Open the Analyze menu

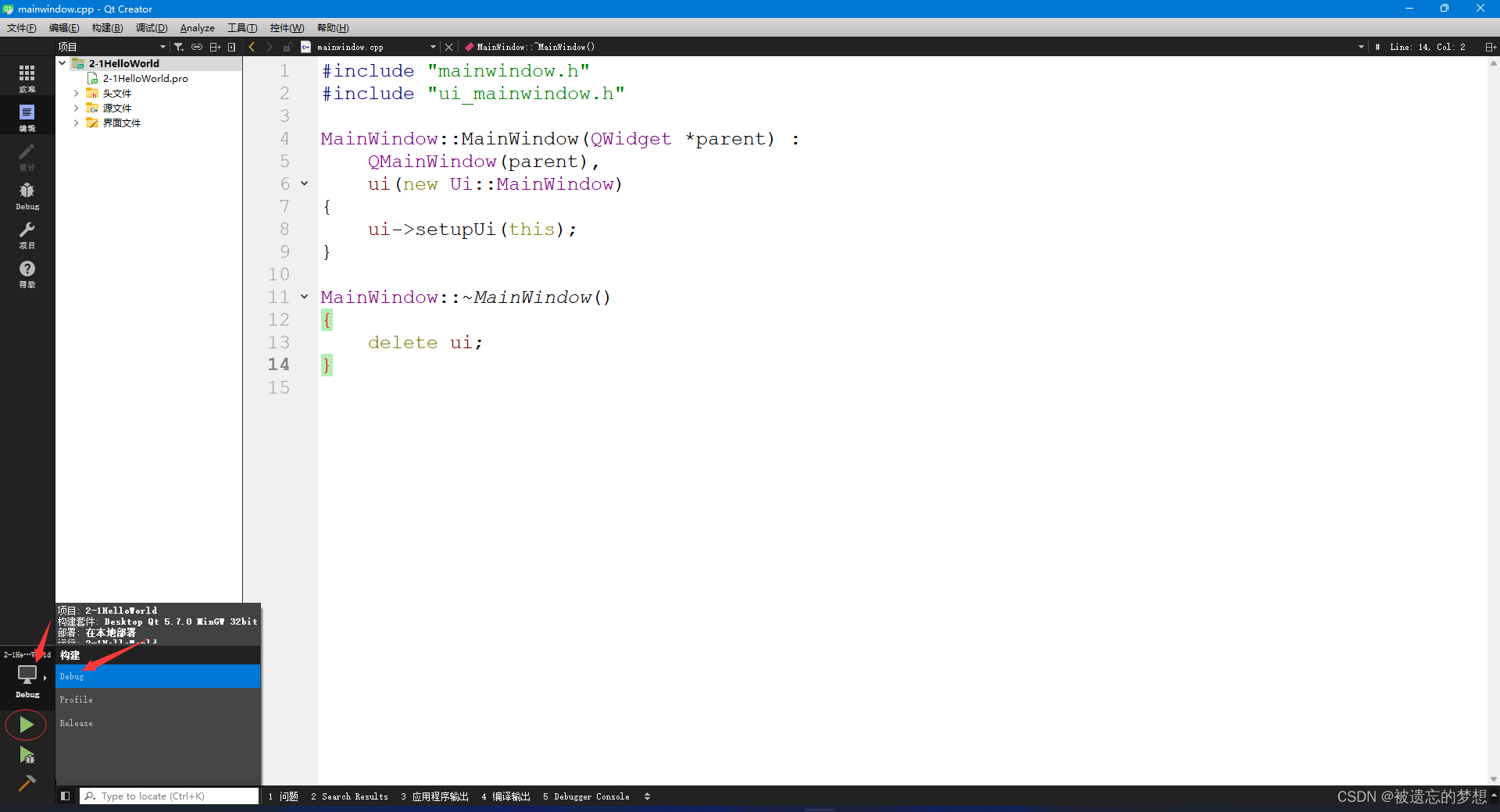pos(197,28)
